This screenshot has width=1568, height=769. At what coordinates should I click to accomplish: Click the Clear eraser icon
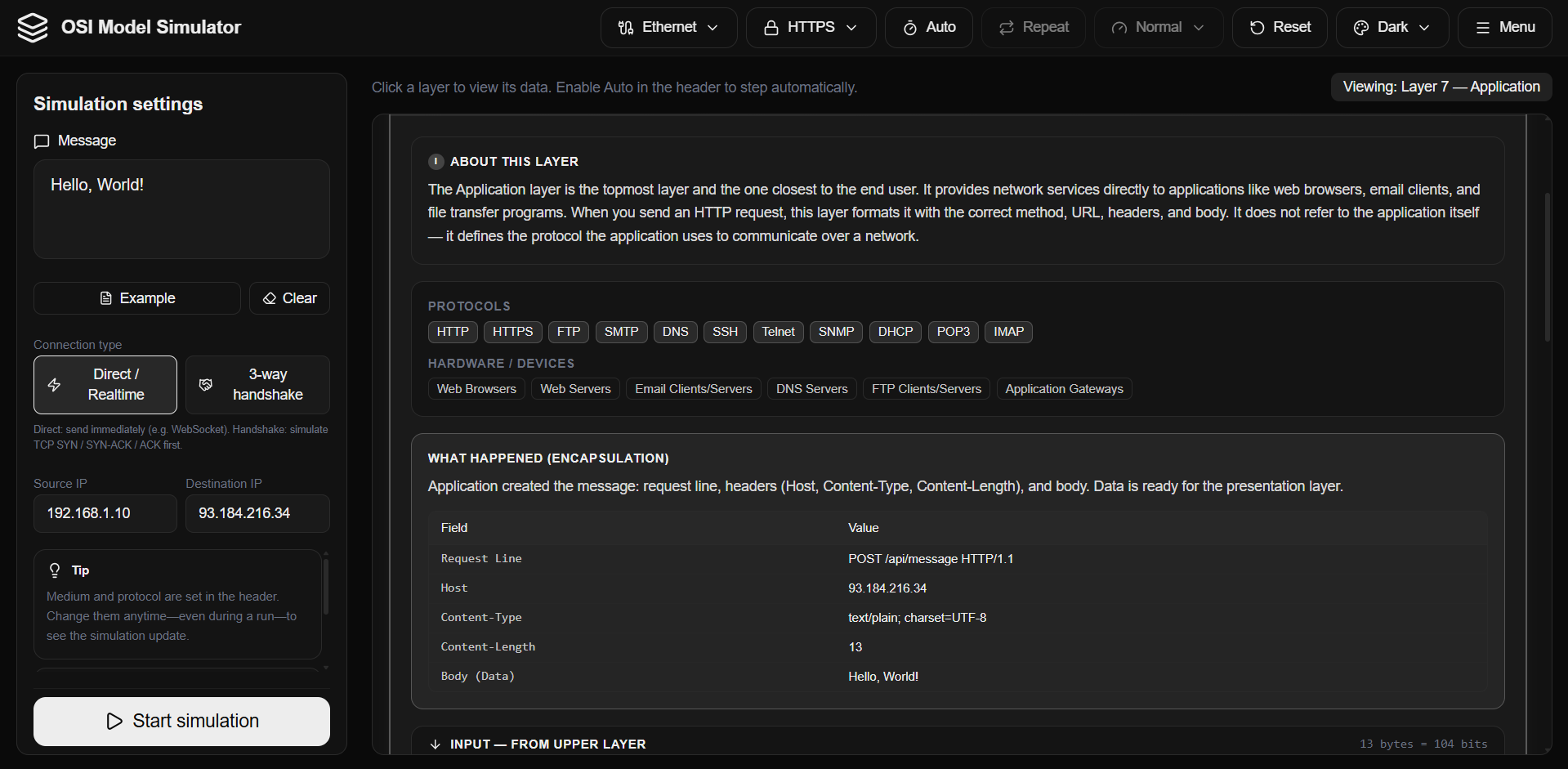tap(270, 298)
